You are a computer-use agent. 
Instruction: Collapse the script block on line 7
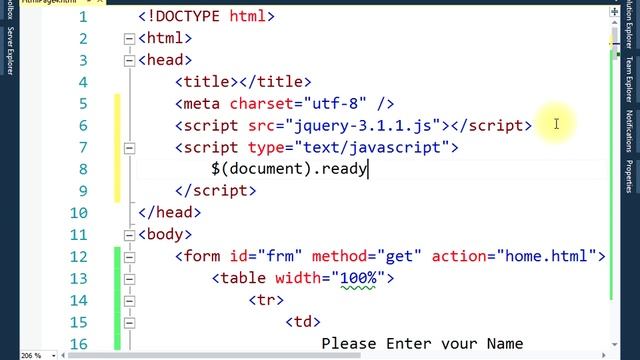tap(129, 148)
